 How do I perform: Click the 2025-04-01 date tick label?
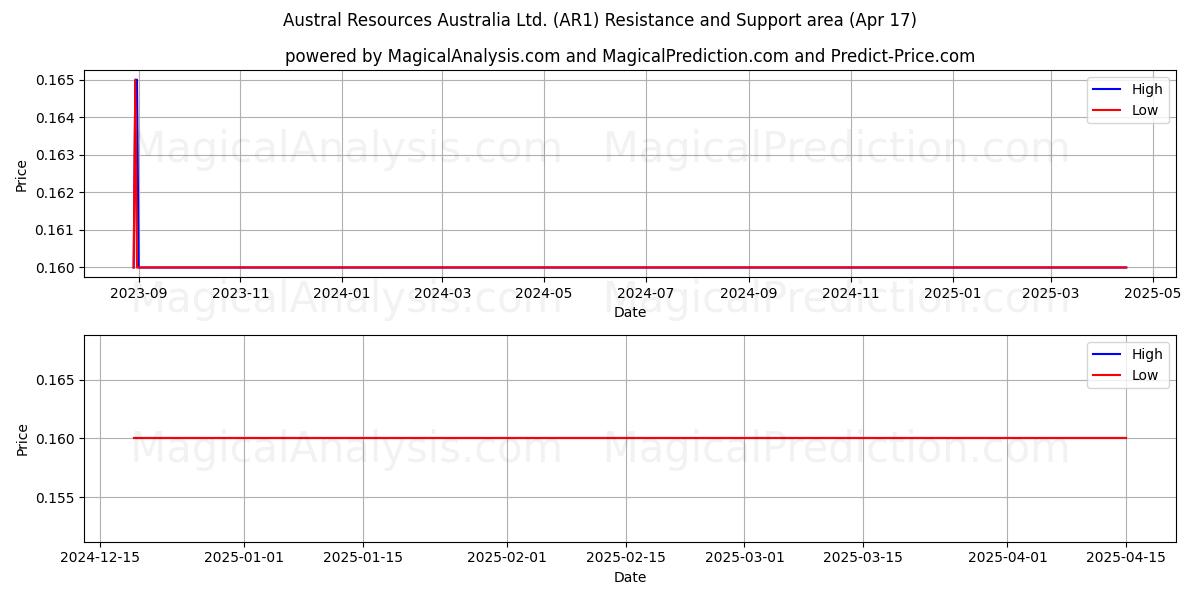(x=1007, y=558)
